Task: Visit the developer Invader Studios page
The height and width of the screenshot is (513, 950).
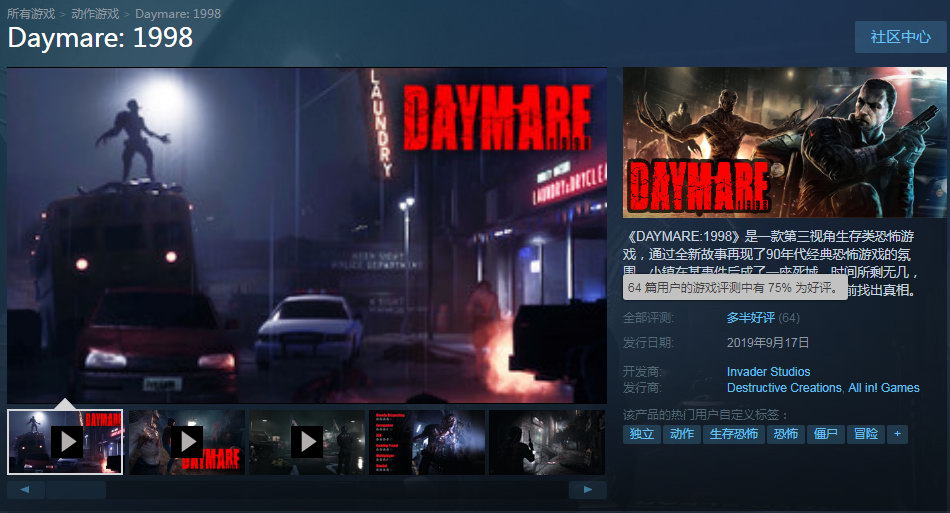Action: (x=768, y=372)
